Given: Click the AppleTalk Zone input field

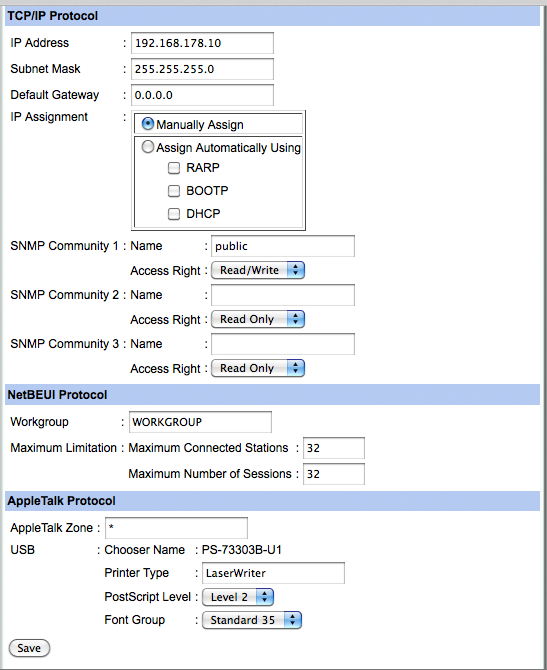Looking at the screenshot, I should (176, 528).
